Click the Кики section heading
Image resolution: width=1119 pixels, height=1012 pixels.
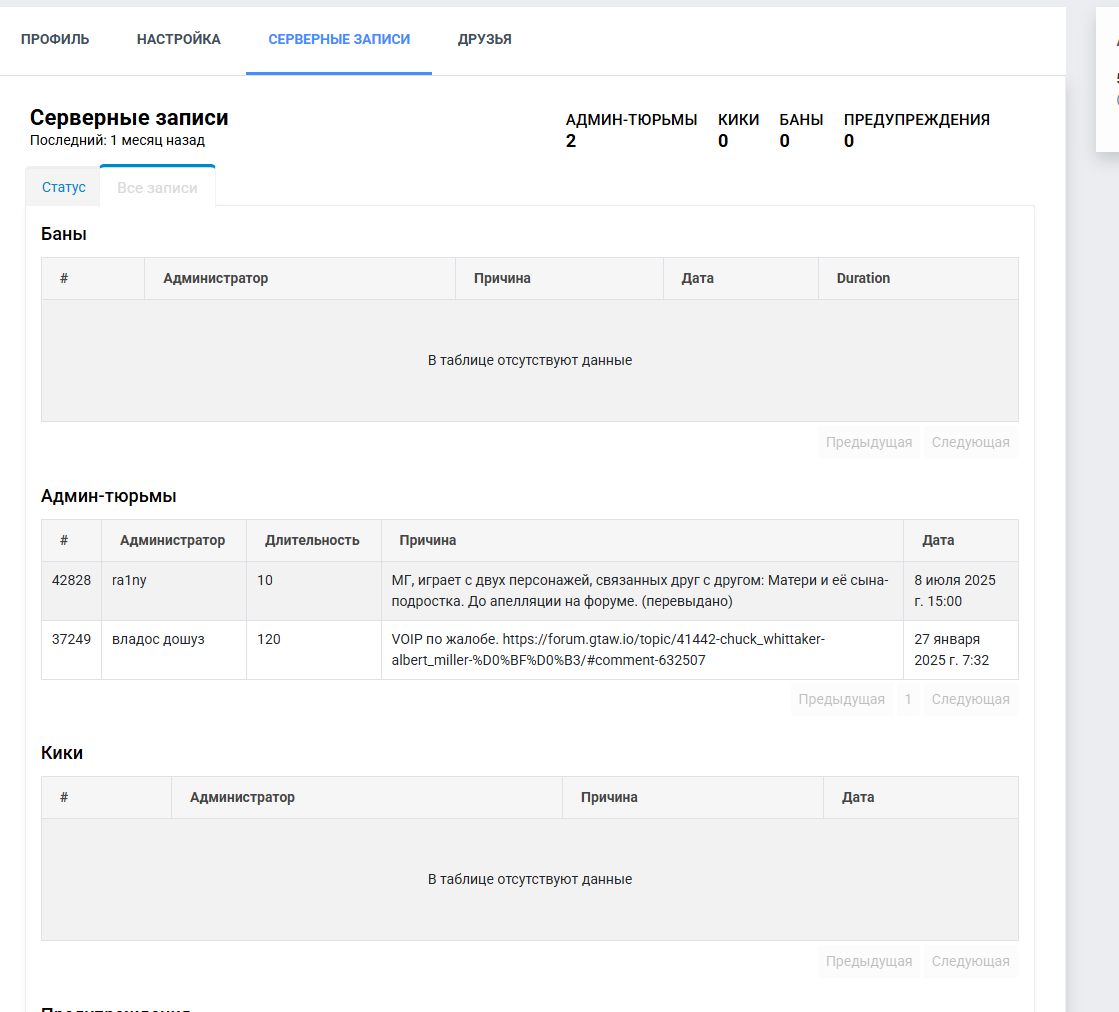pos(62,753)
